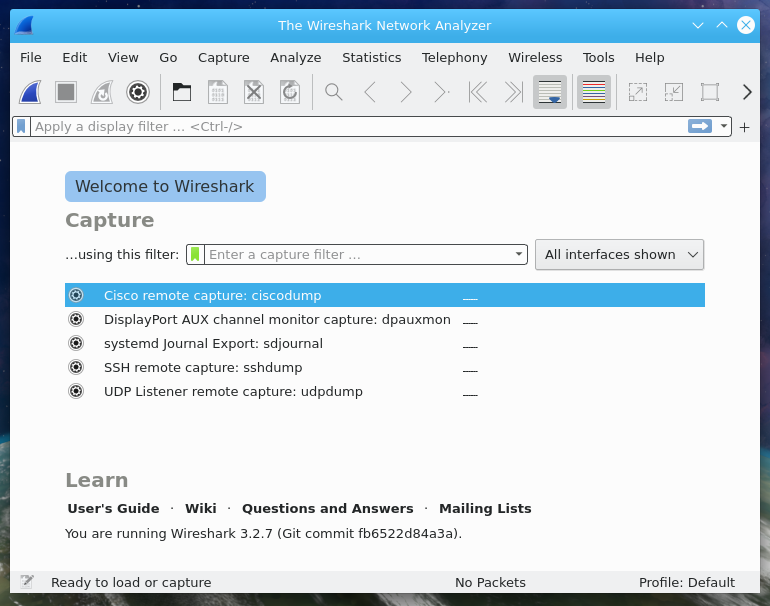
Task: Find a packet magnifier icon
Action: (x=333, y=92)
